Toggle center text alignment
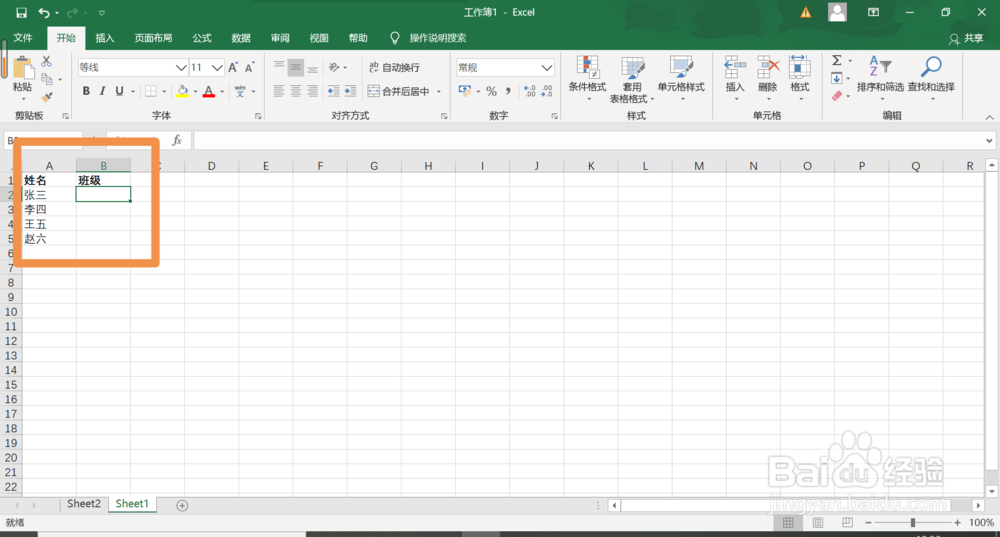1000x537 pixels. pyautogui.click(x=295, y=91)
